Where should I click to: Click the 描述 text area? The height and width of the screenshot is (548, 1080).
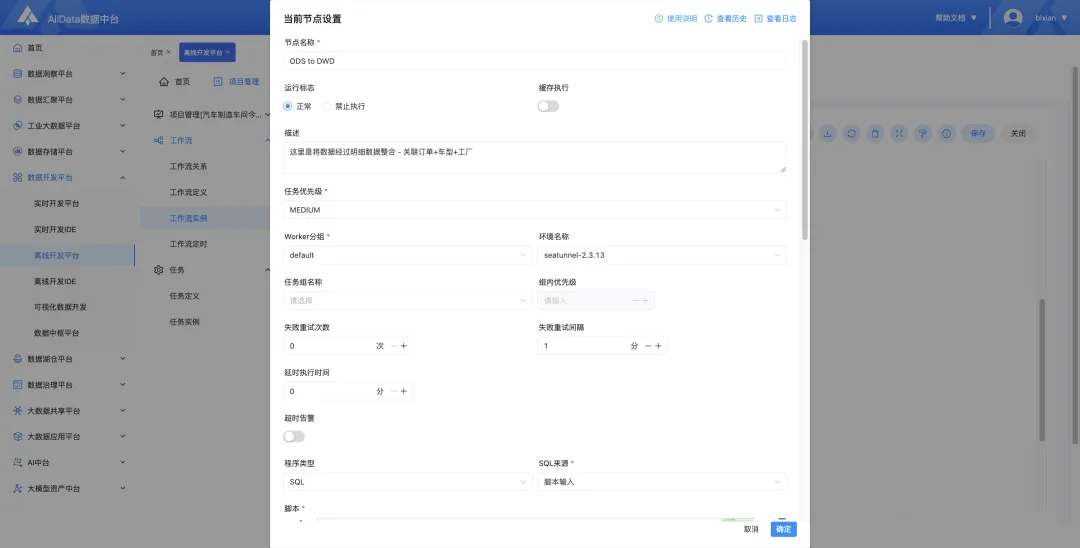click(534, 158)
